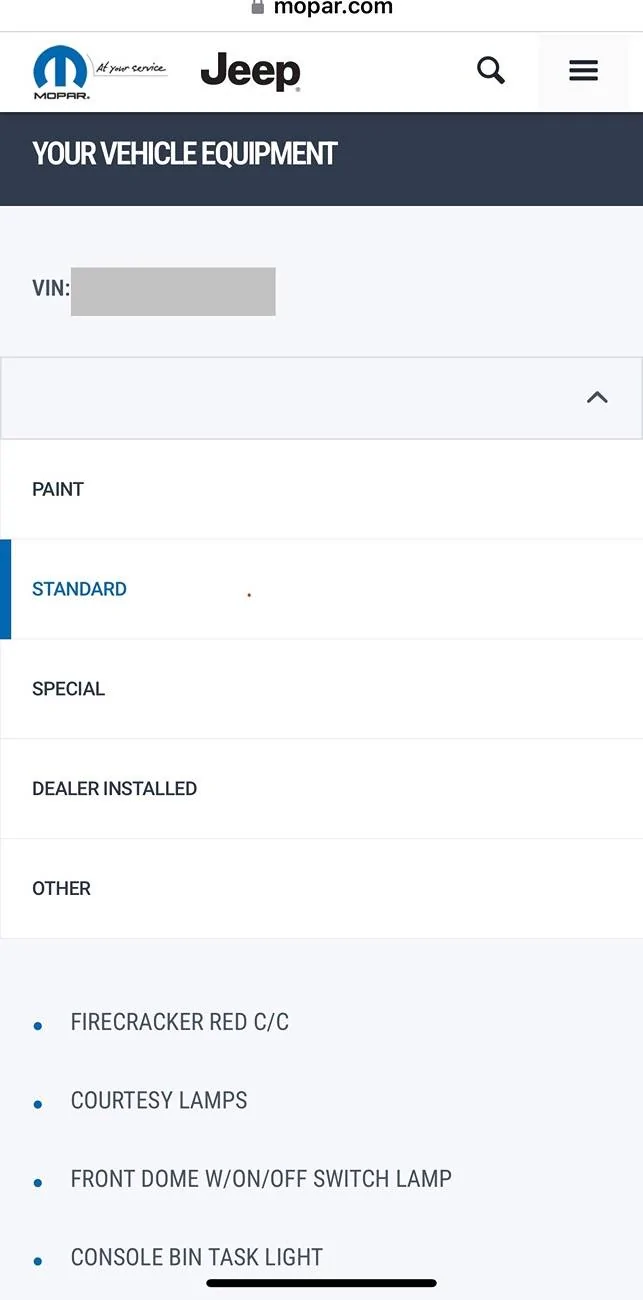Screen dimensions: 643x1300
Task: Select the STANDARD category
Action: tap(321, 589)
